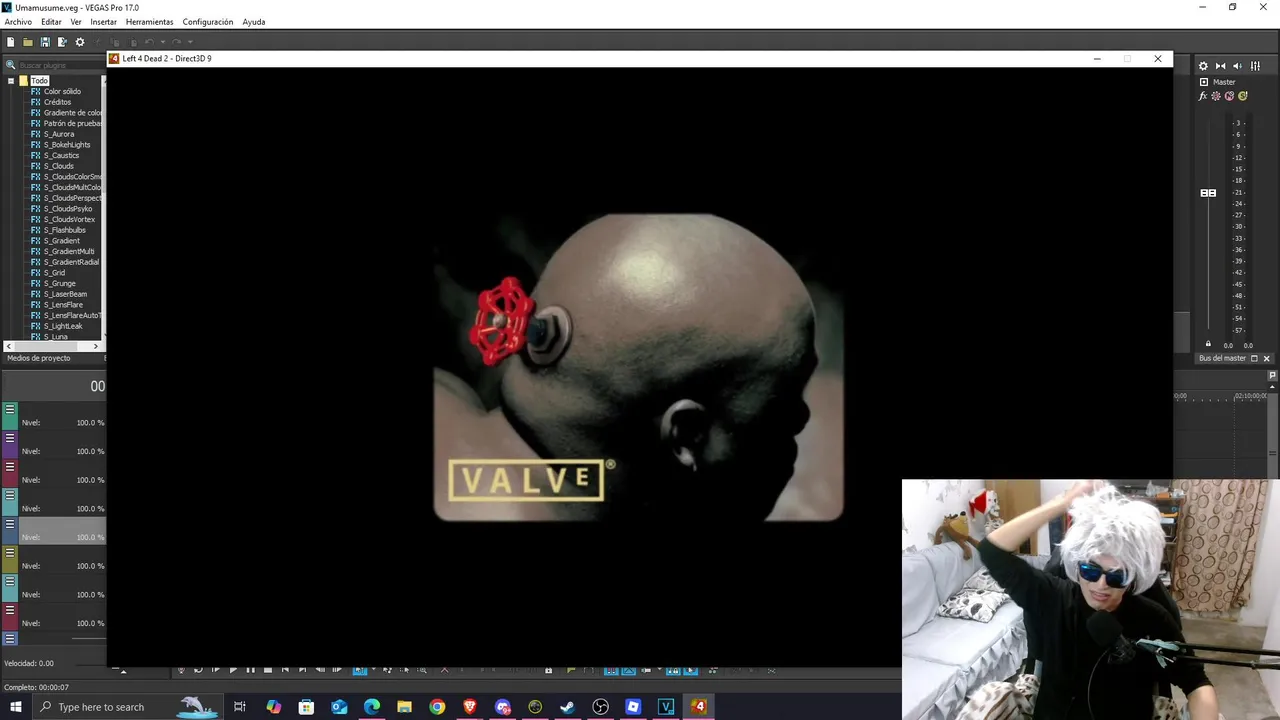Viewport: 1280px width, 720px height.
Task: Toggle the Master fader channel lock
Action: (x=1208, y=345)
